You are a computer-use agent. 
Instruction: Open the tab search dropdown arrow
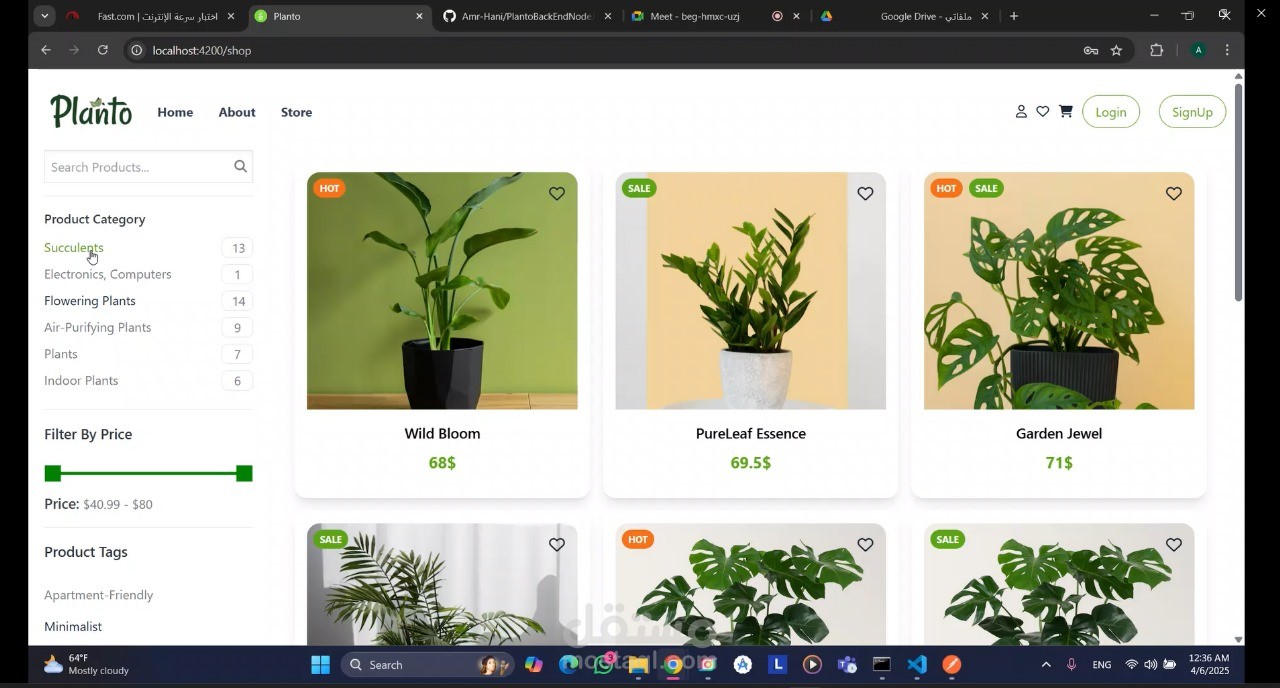[x=44, y=16]
